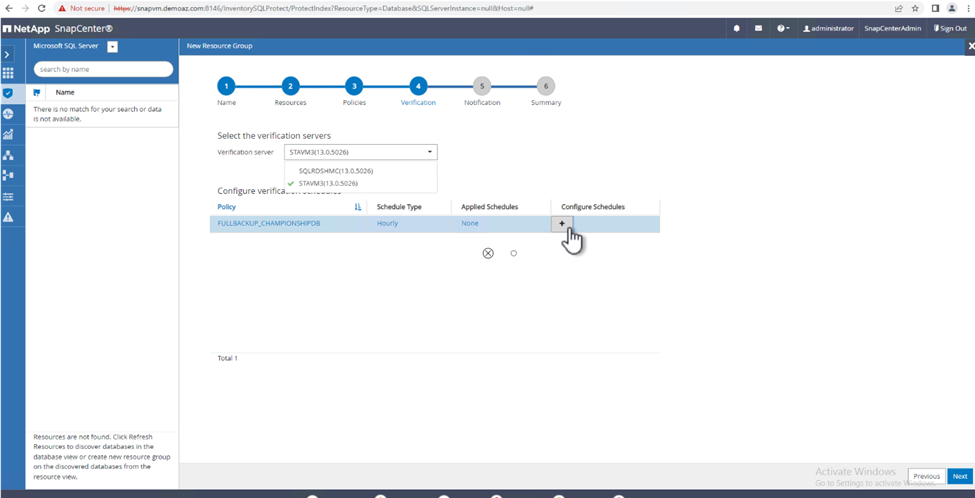Click the Next wizard button
Image resolution: width=975 pixels, height=498 pixels.
pos(960,476)
